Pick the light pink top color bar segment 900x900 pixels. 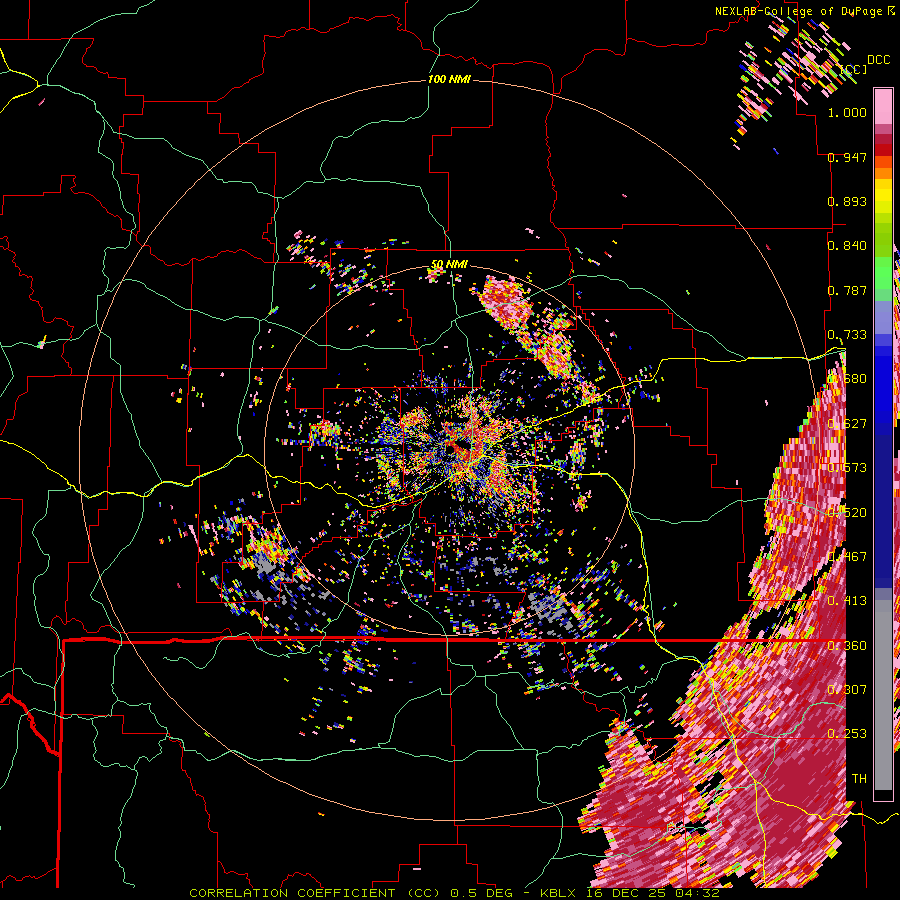883,106
